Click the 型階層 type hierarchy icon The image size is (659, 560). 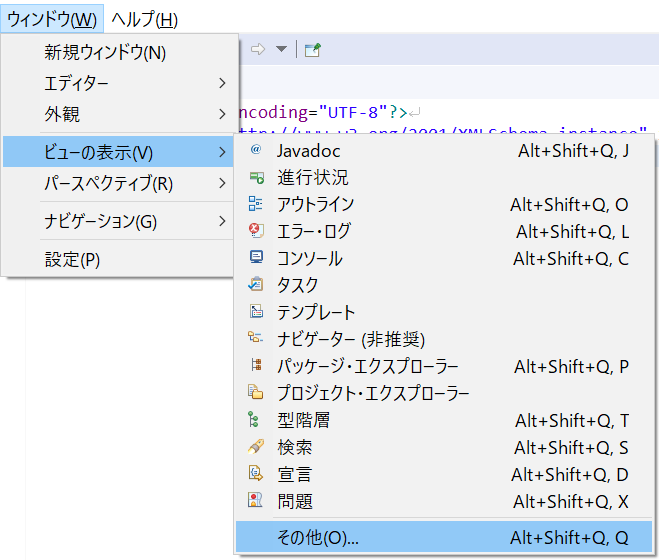pos(253,420)
